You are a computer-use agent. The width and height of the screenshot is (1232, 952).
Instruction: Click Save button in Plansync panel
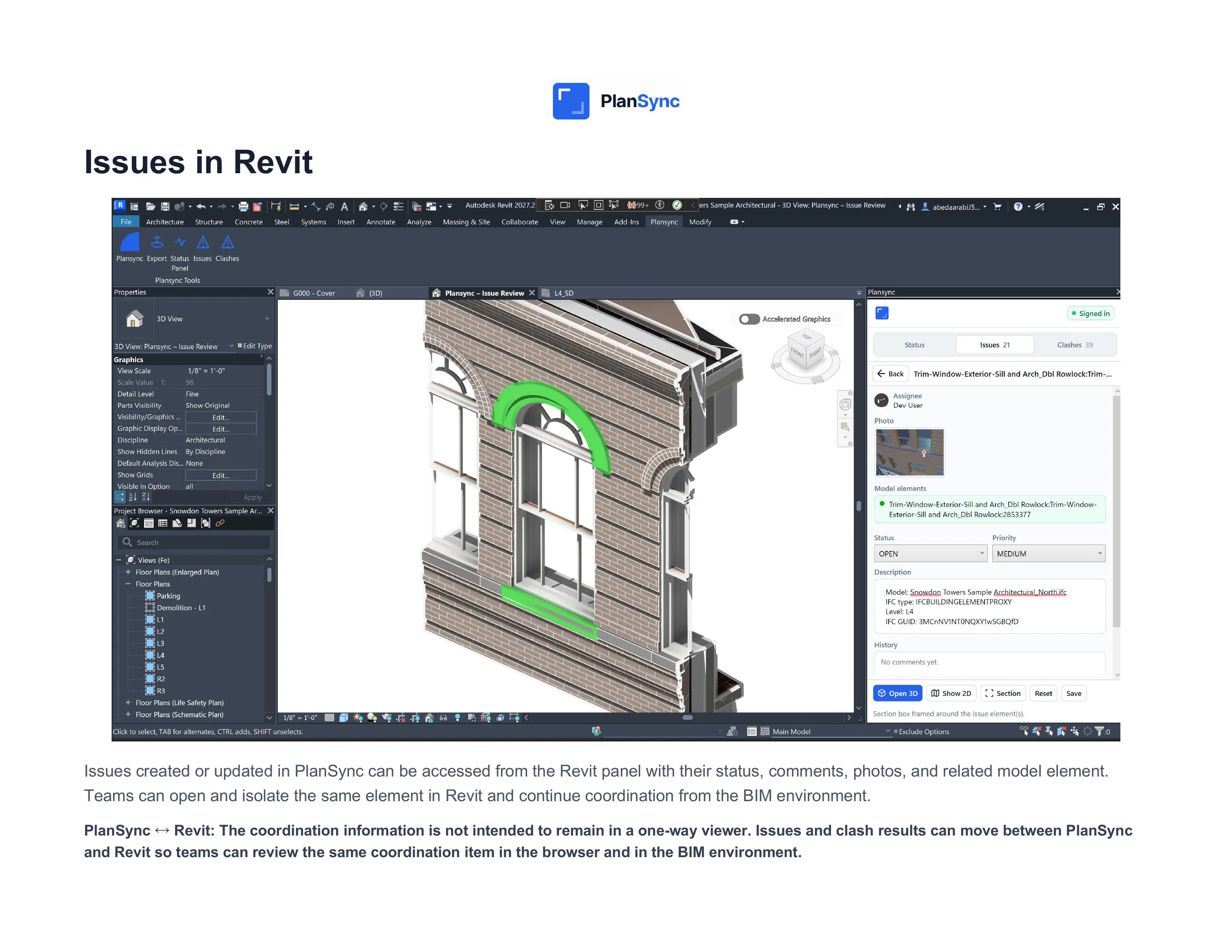[1073, 694]
